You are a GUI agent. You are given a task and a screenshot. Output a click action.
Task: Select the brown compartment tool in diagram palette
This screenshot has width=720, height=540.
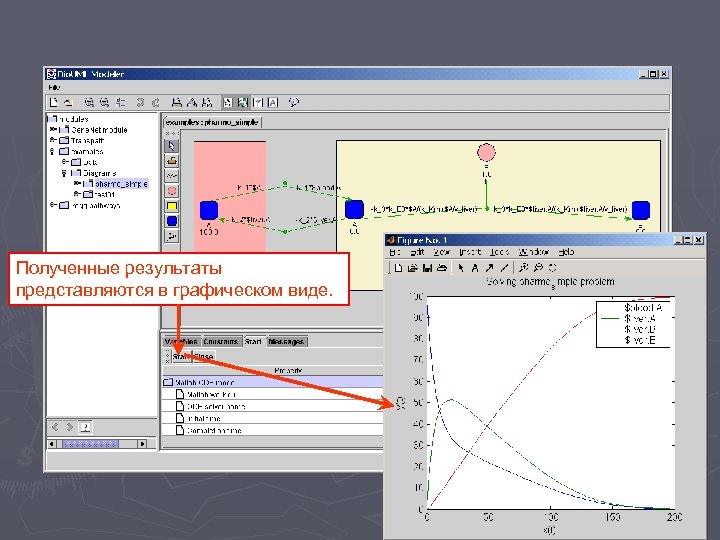(172, 161)
